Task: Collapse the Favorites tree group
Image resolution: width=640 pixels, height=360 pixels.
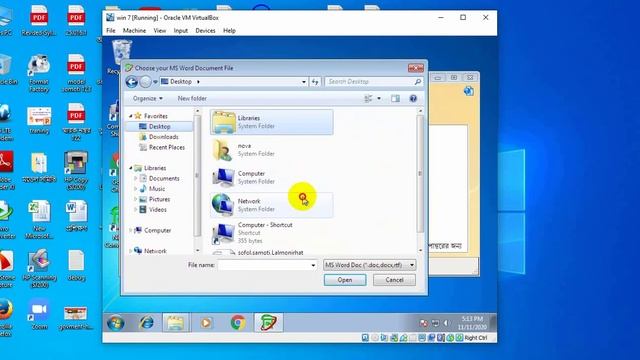Action: [131, 116]
